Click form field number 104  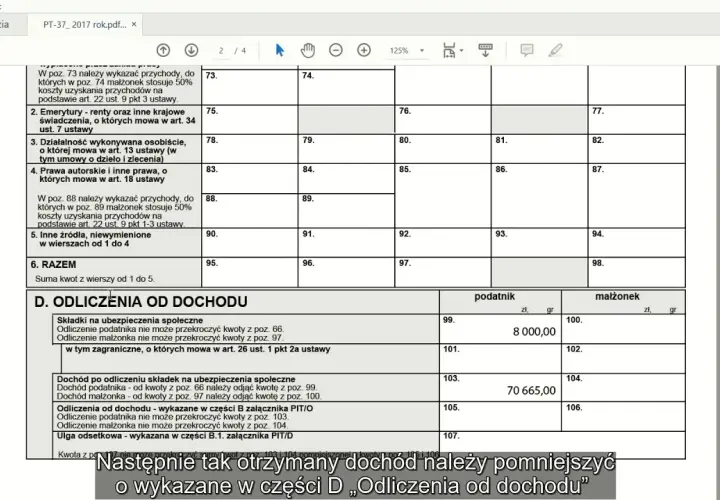(623, 388)
